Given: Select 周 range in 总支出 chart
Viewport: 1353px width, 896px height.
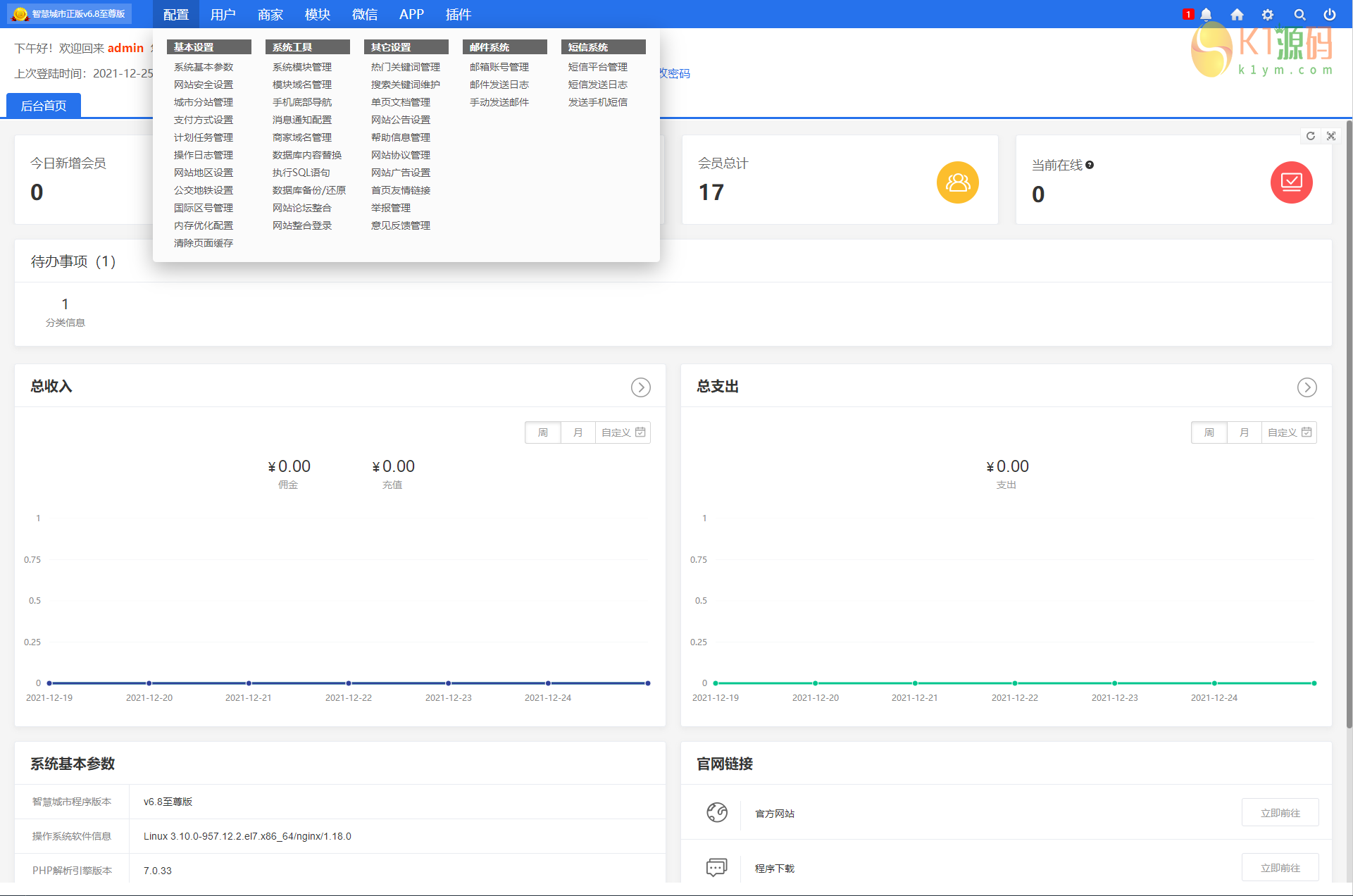Looking at the screenshot, I should tap(1209, 433).
